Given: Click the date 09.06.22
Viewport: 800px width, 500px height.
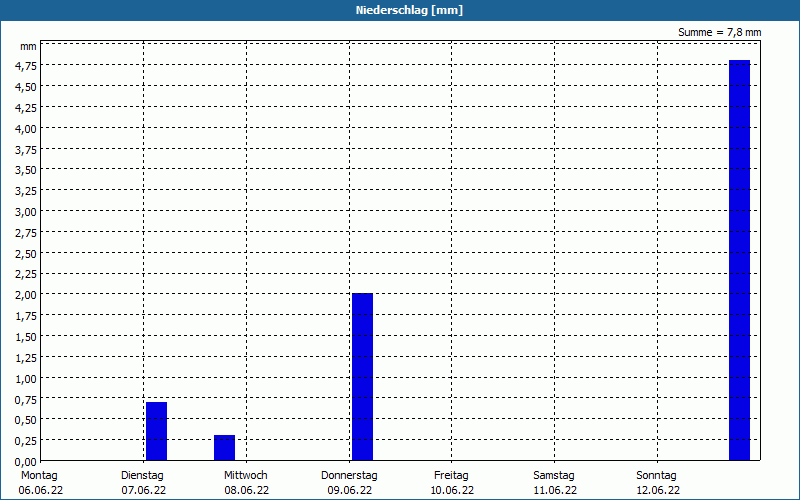Looking at the screenshot, I should tap(349, 490).
